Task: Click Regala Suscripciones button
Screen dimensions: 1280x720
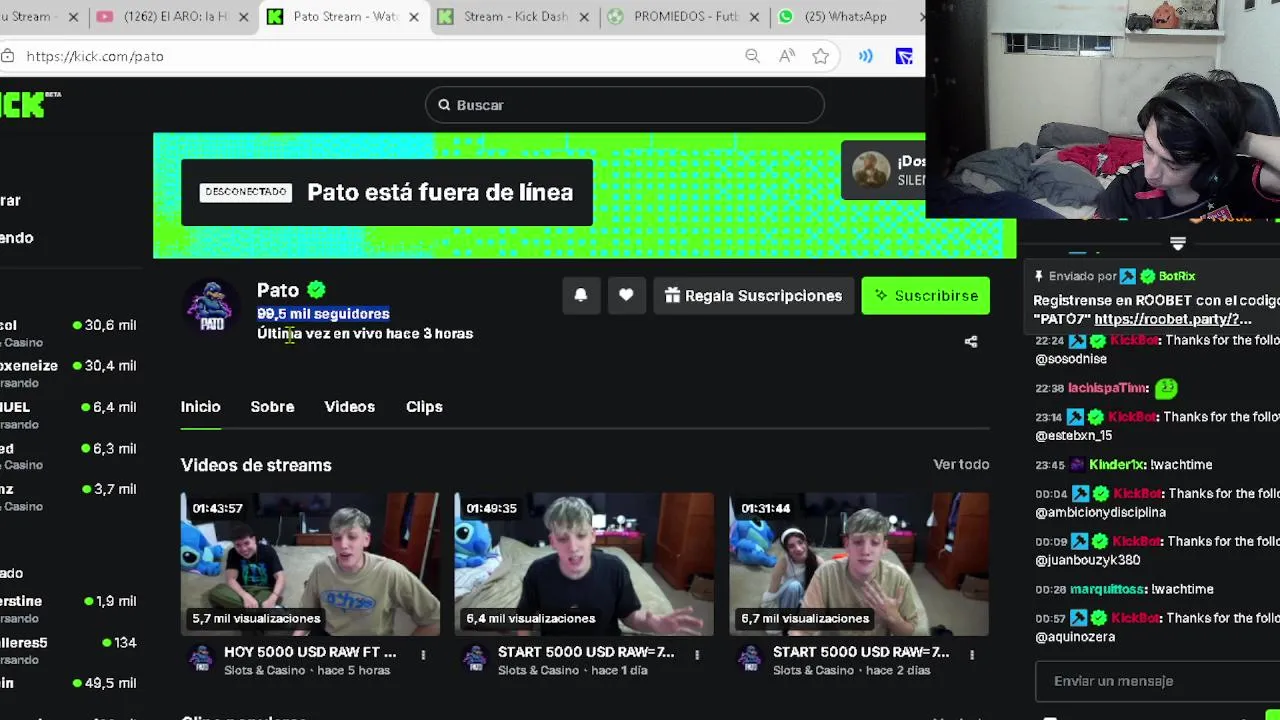Action: [x=754, y=296]
